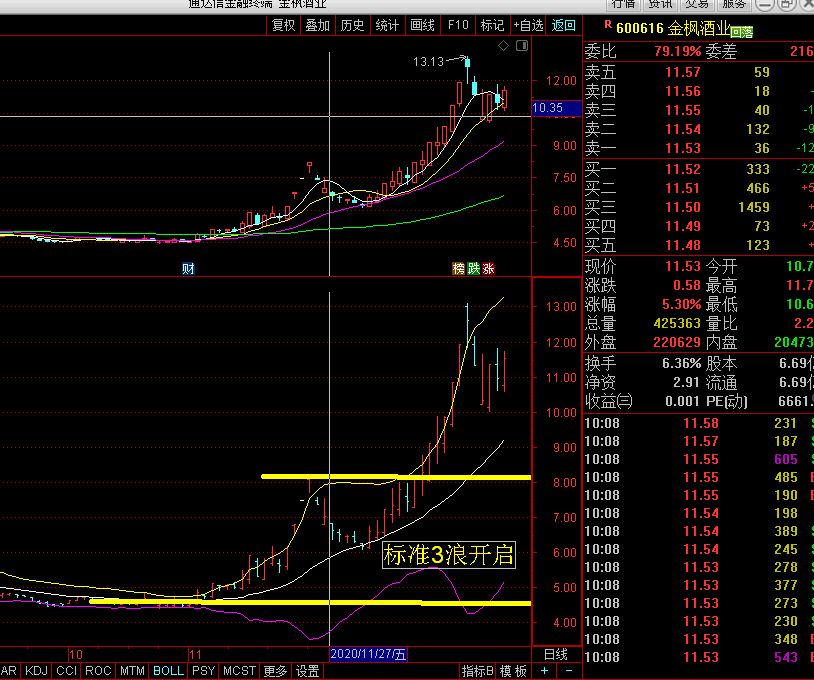Activate the 画线 drawing tool
814x680 pixels.
click(422, 25)
